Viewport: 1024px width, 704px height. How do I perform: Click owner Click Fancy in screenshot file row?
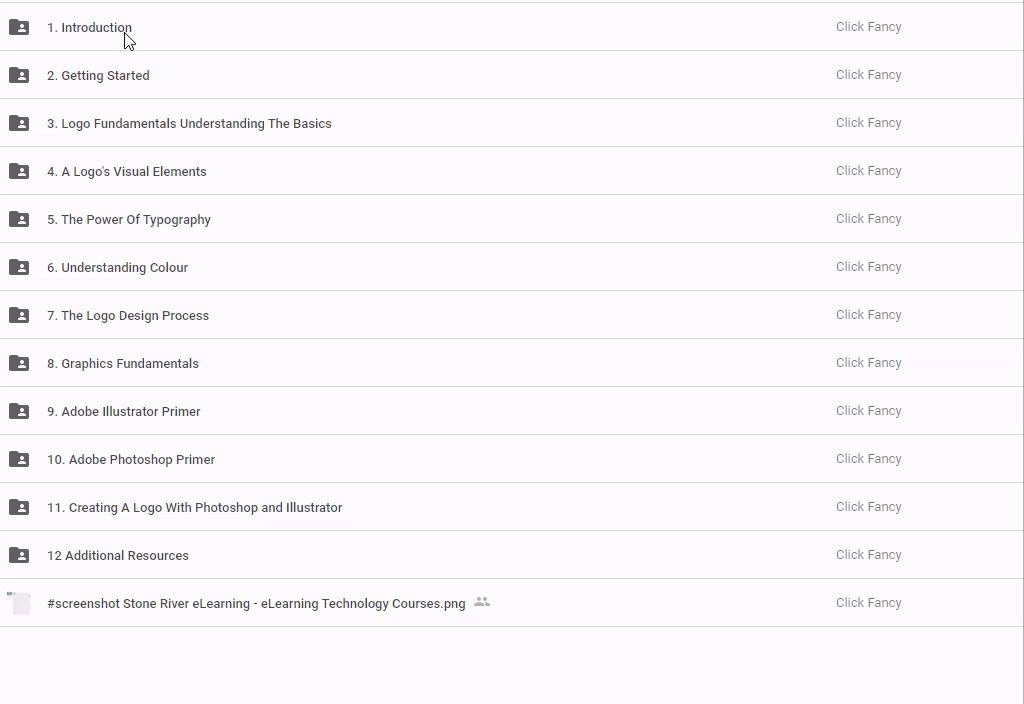coord(868,603)
